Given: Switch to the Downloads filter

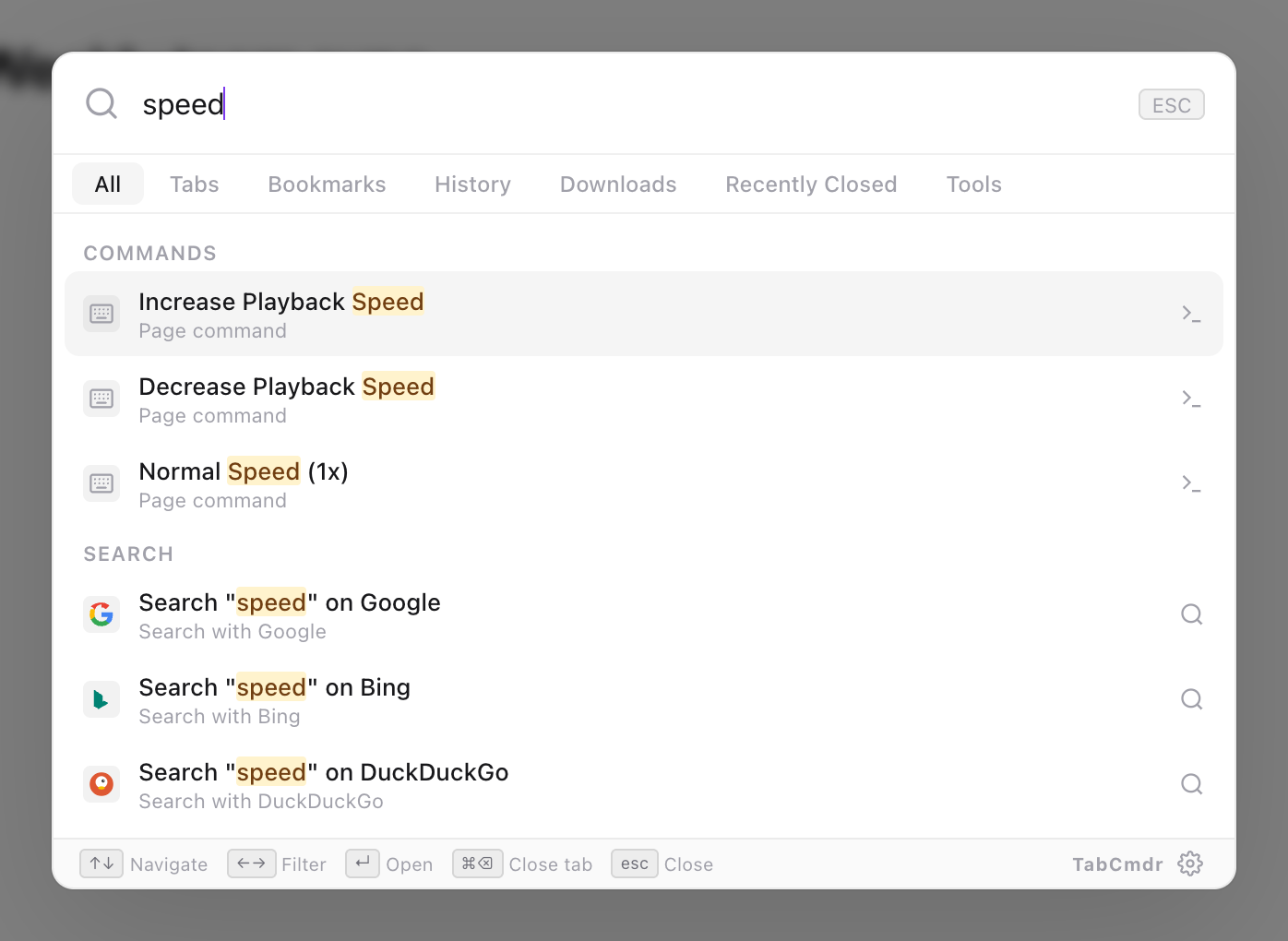Looking at the screenshot, I should click(618, 184).
